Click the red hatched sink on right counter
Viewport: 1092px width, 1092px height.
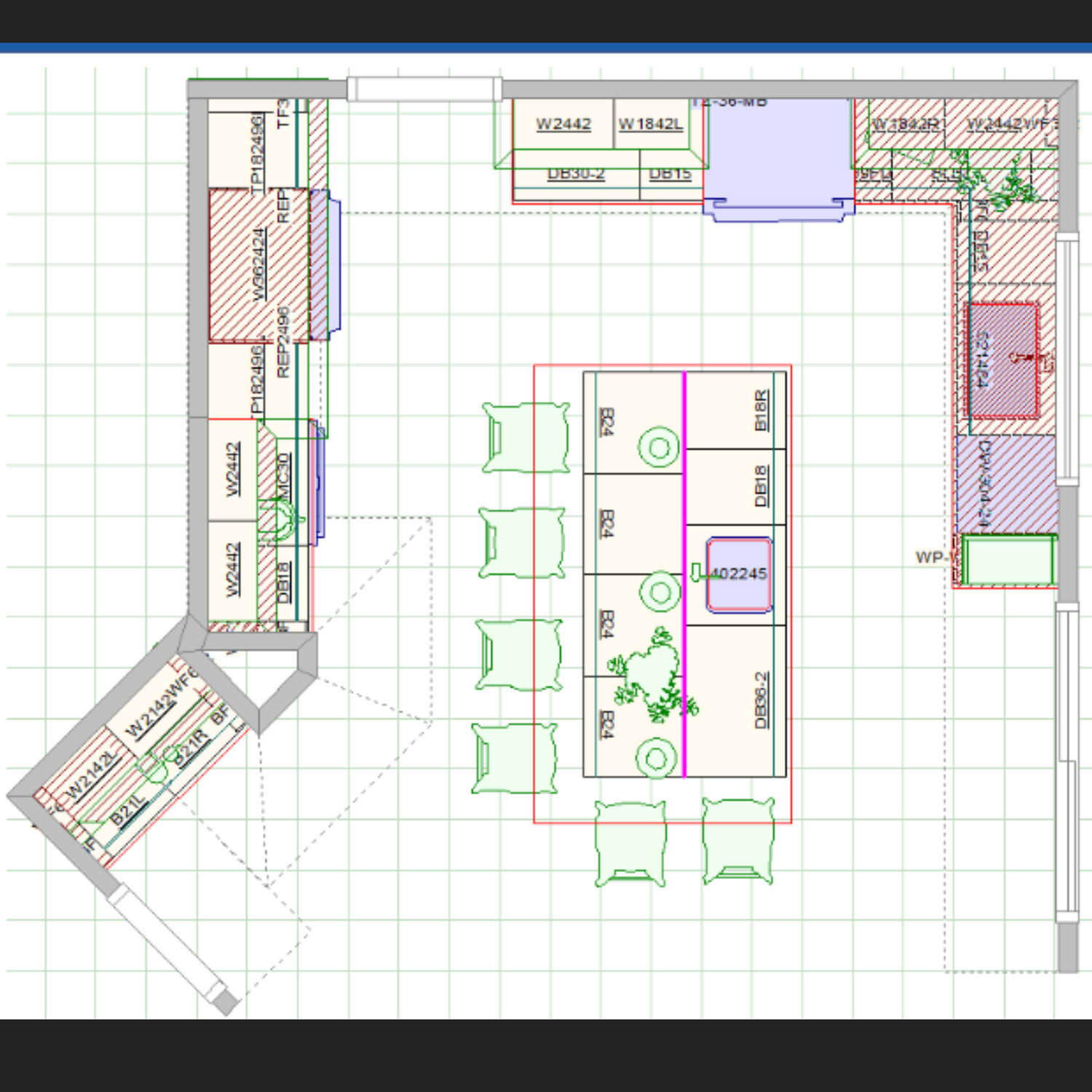click(x=1002, y=361)
